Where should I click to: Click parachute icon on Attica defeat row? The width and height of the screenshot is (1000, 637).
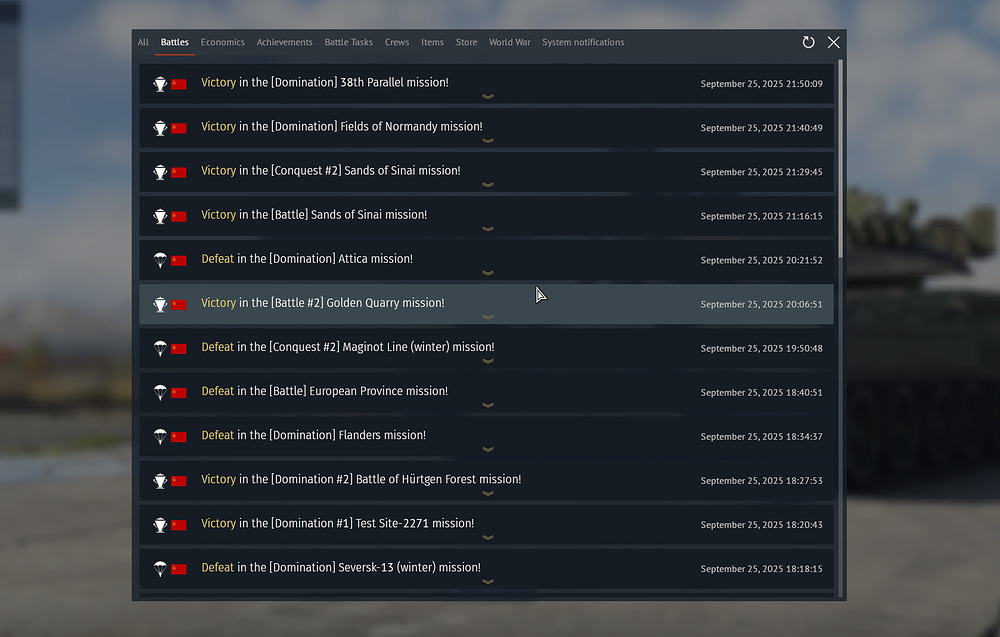160,260
